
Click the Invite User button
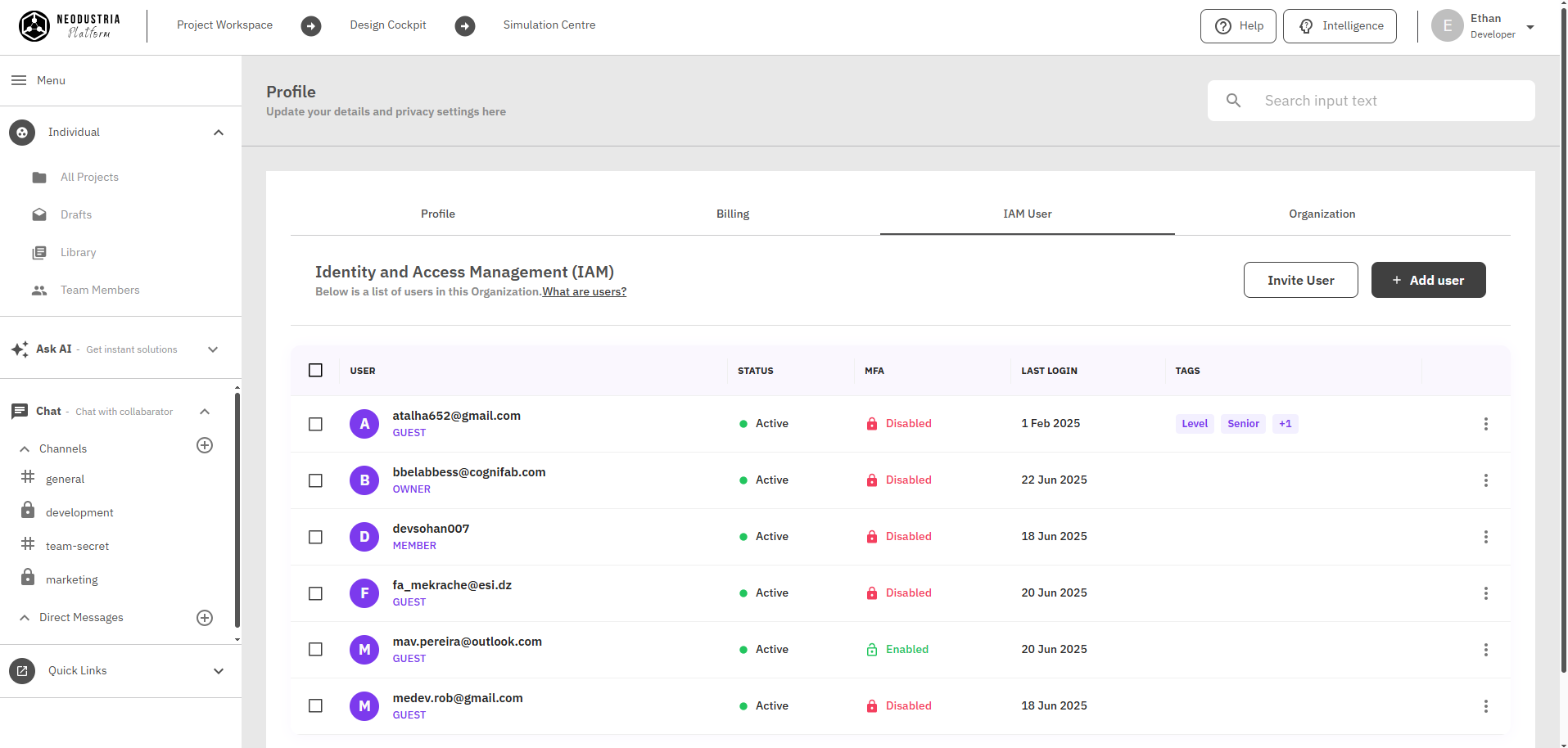click(1300, 280)
